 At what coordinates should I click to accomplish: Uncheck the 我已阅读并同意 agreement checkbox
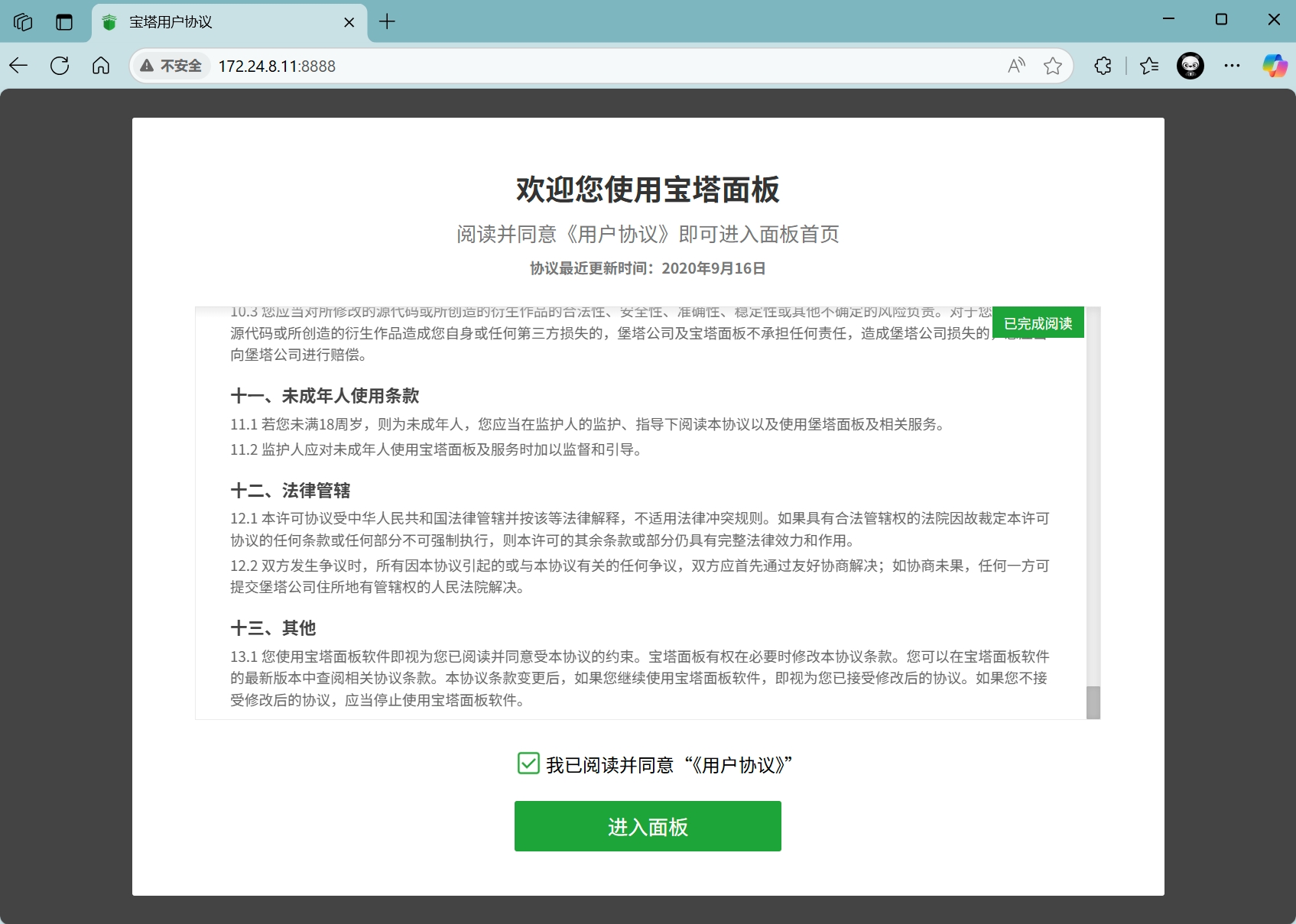click(x=528, y=764)
